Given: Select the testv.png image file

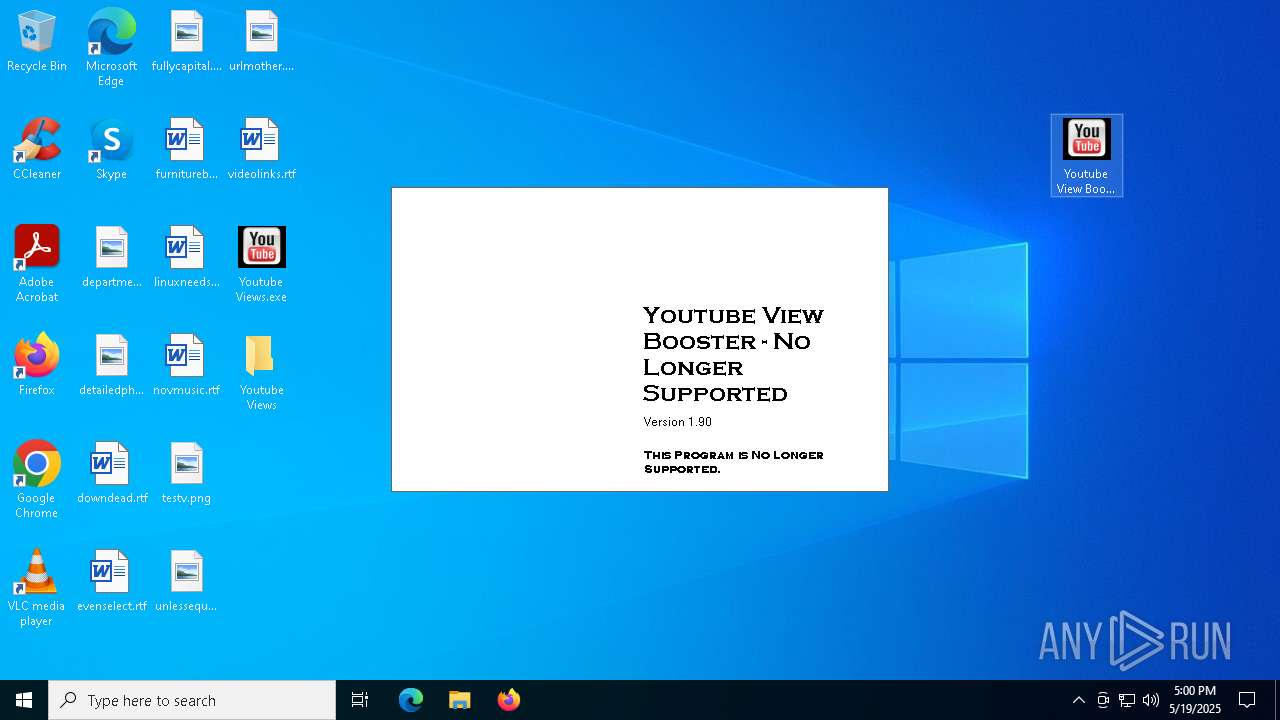Looking at the screenshot, I should [x=186, y=474].
